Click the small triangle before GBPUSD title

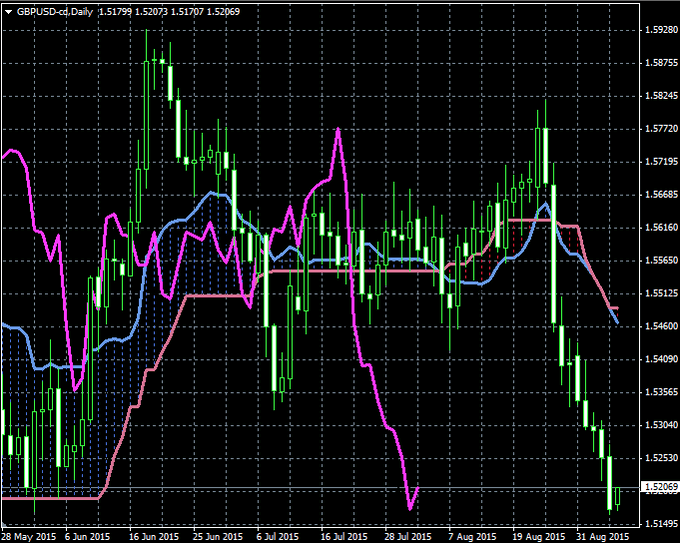tap(8, 10)
